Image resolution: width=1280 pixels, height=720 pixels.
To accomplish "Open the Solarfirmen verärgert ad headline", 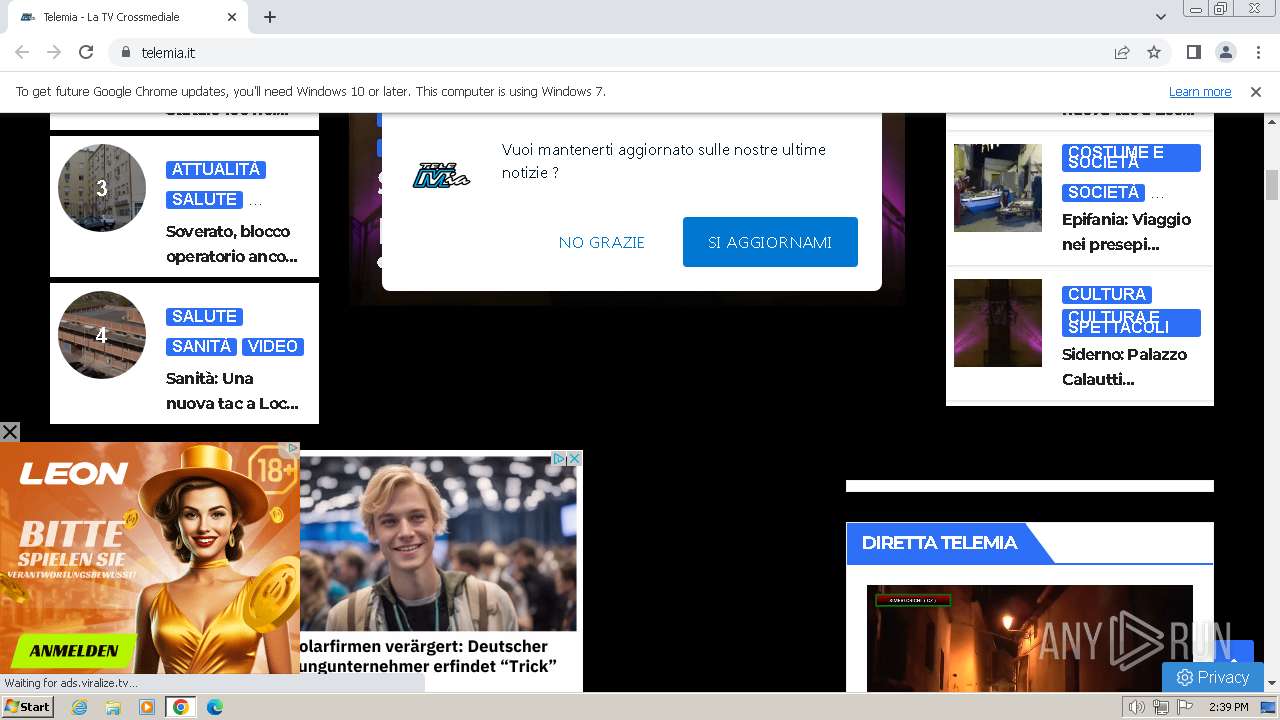I will click(427, 656).
